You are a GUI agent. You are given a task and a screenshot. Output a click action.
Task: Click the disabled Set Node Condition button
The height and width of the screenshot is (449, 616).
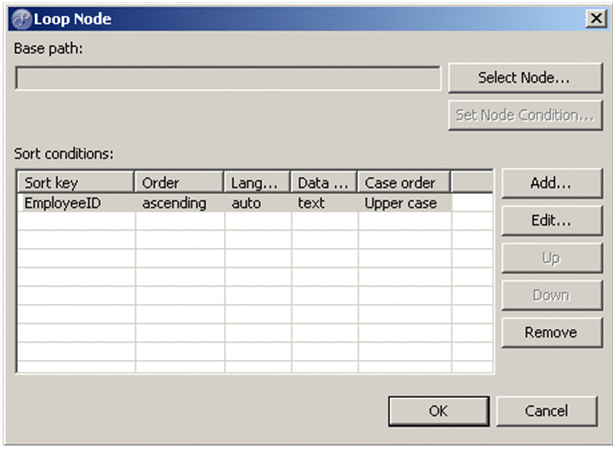point(525,115)
